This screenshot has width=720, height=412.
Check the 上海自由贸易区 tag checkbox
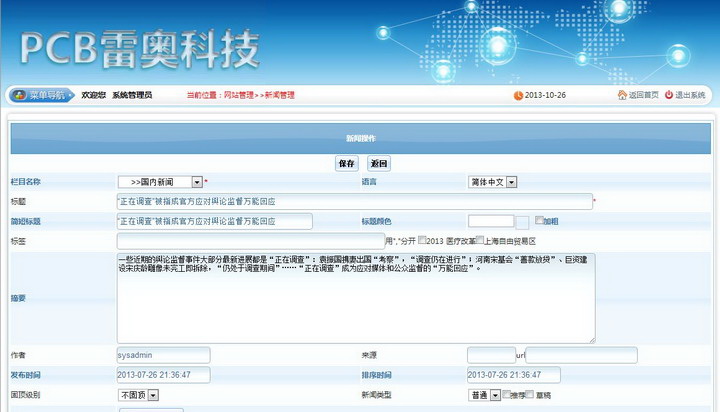[x=480, y=240]
